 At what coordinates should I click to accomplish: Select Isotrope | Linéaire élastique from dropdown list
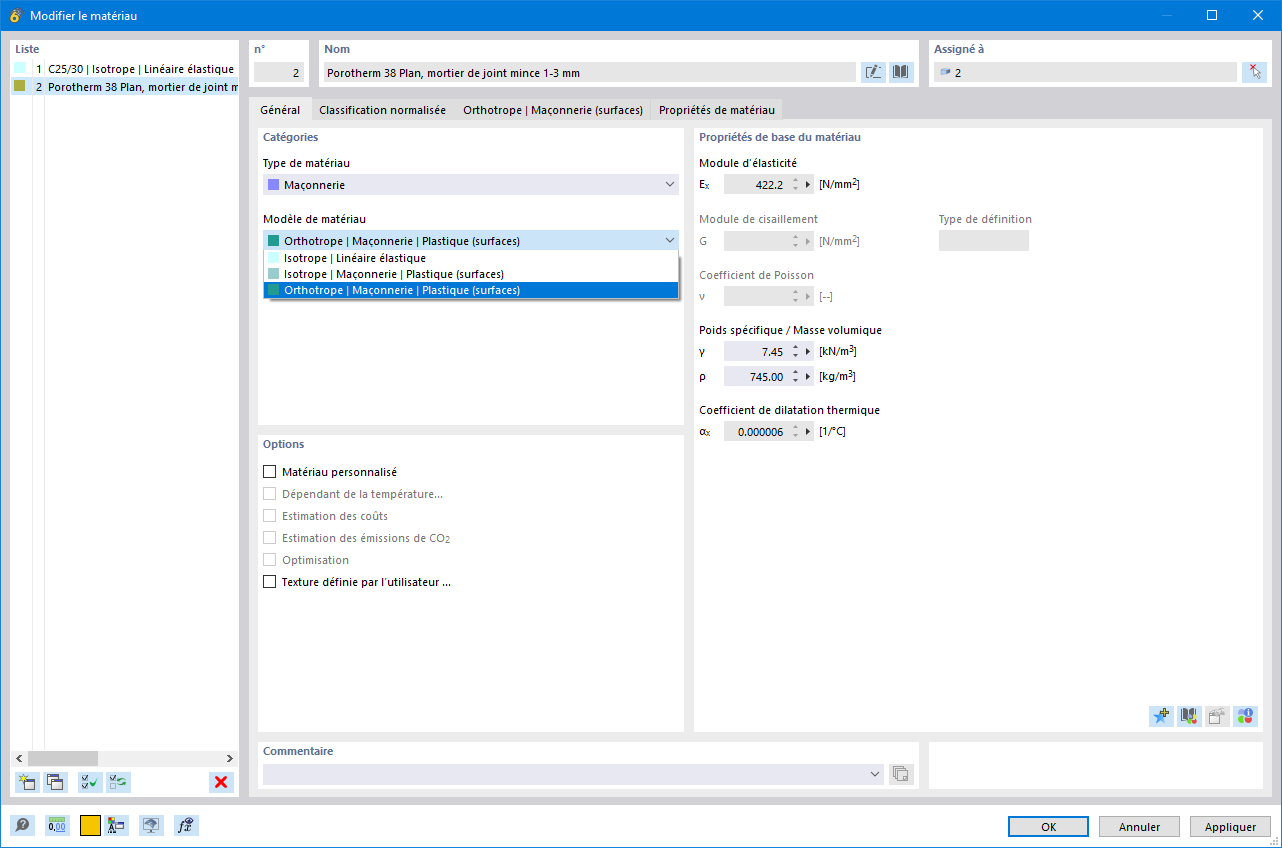471,258
